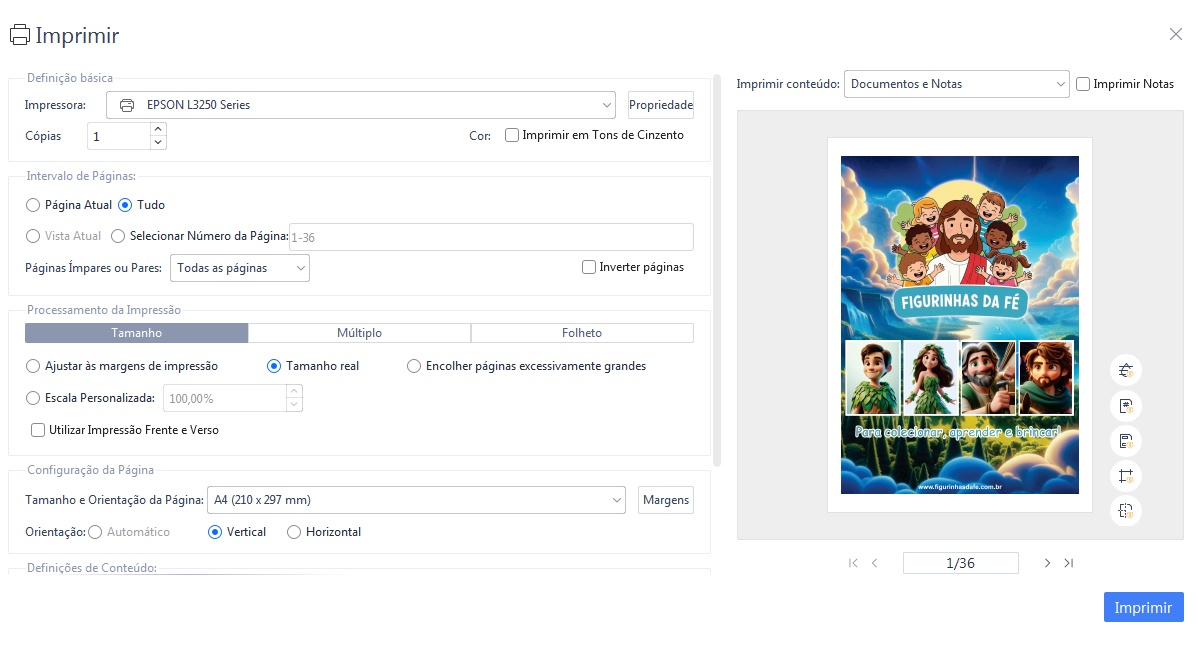The height and width of the screenshot is (646, 1198).
Task: Increase the Cópias count with up arrow
Action: point(158,129)
